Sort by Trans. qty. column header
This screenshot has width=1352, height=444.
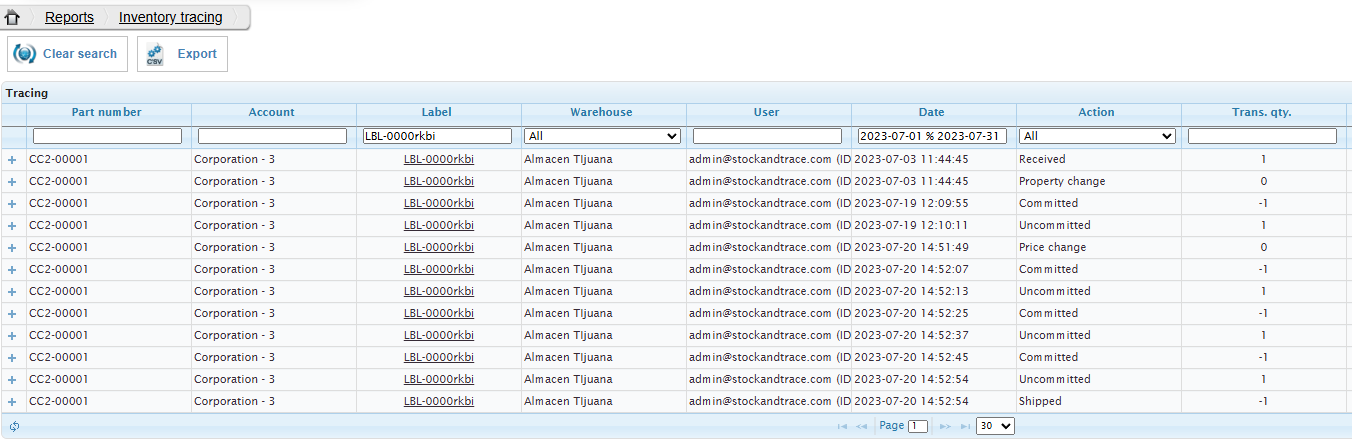pos(1262,113)
